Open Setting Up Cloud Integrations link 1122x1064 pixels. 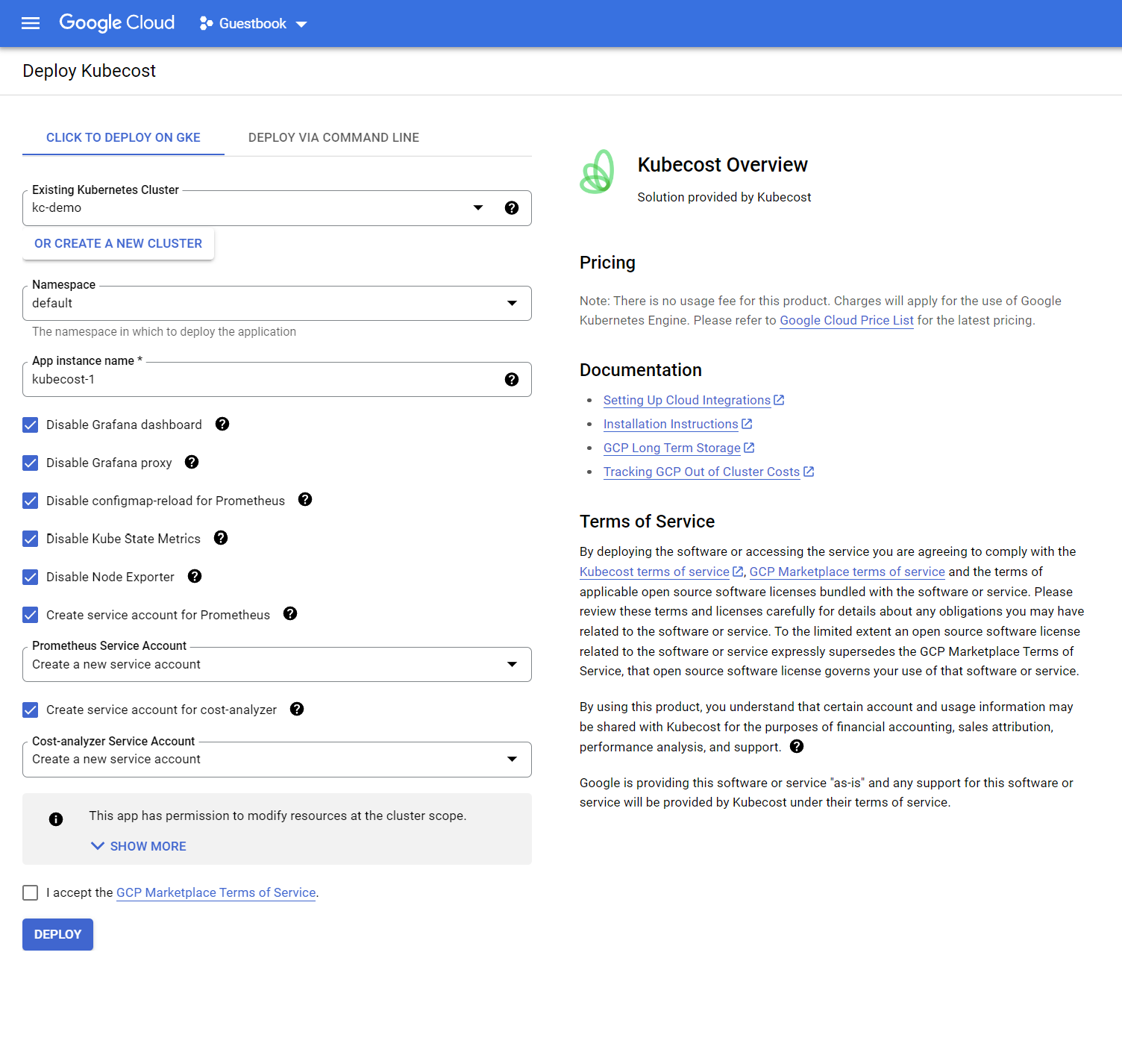point(686,400)
